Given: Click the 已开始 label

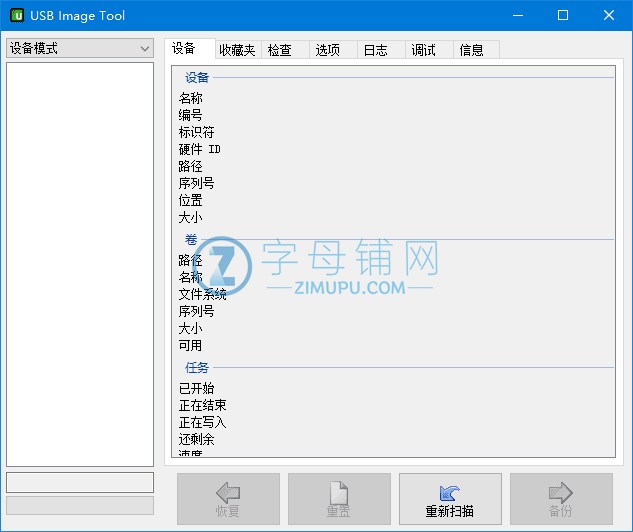Looking at the screenshot, I should tap(196, 388).
